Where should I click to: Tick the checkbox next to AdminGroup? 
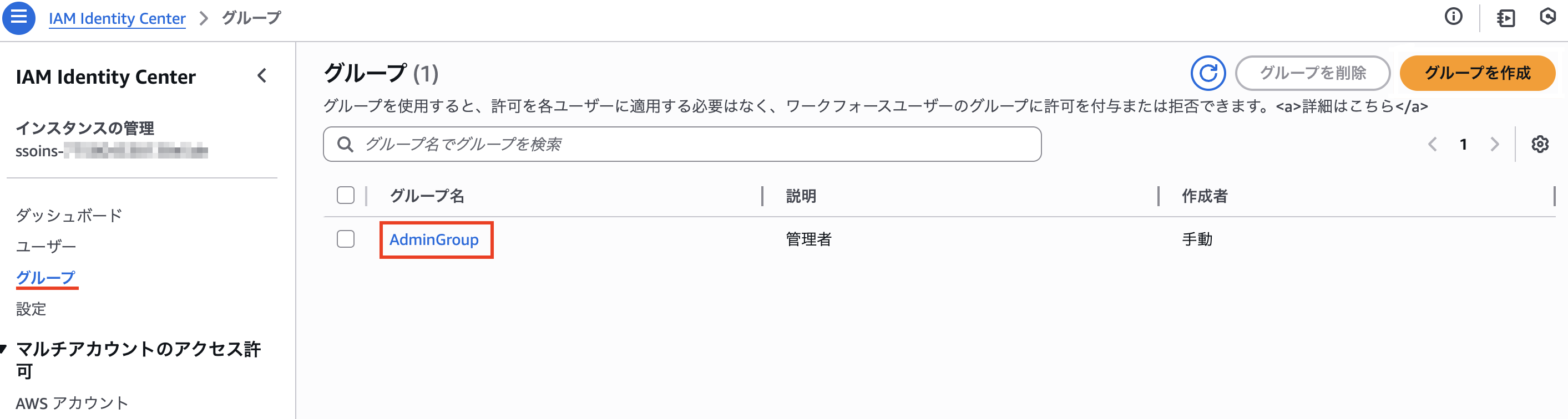[x=345, y=239]
